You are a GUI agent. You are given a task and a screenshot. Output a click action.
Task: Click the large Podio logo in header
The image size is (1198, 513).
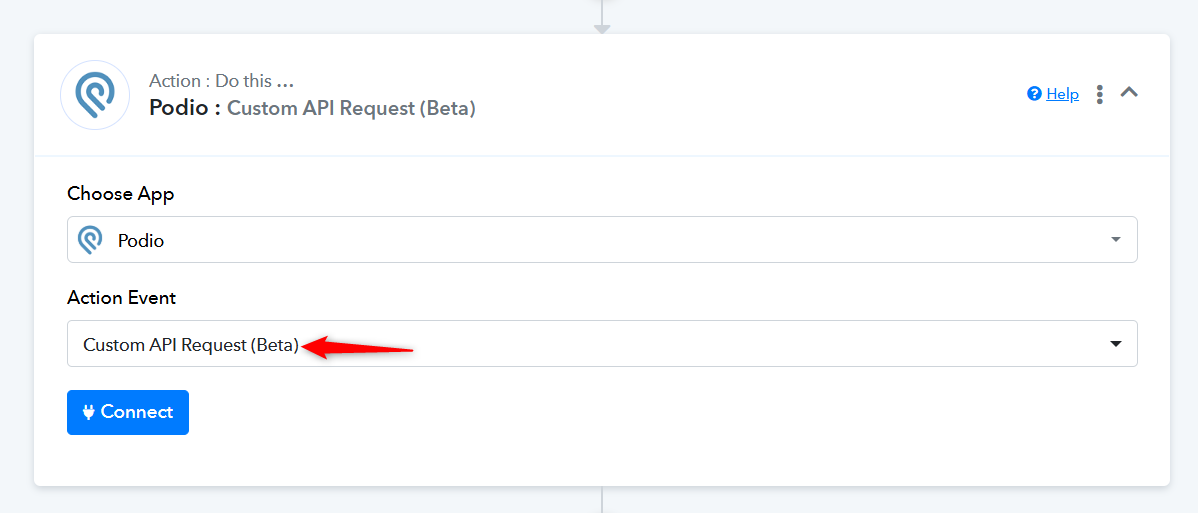[x=95, y=95]
